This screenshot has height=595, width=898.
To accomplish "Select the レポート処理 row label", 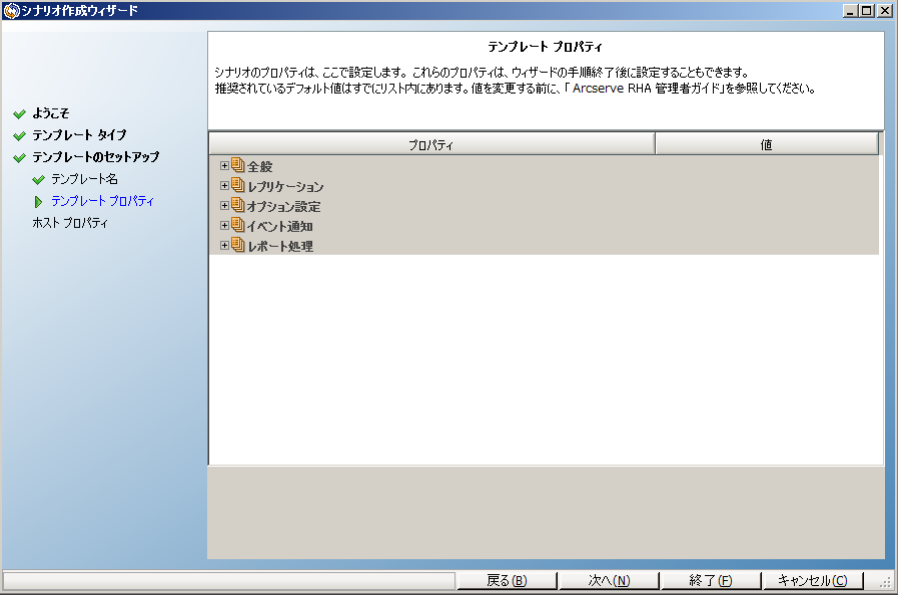I will (280, 247).
